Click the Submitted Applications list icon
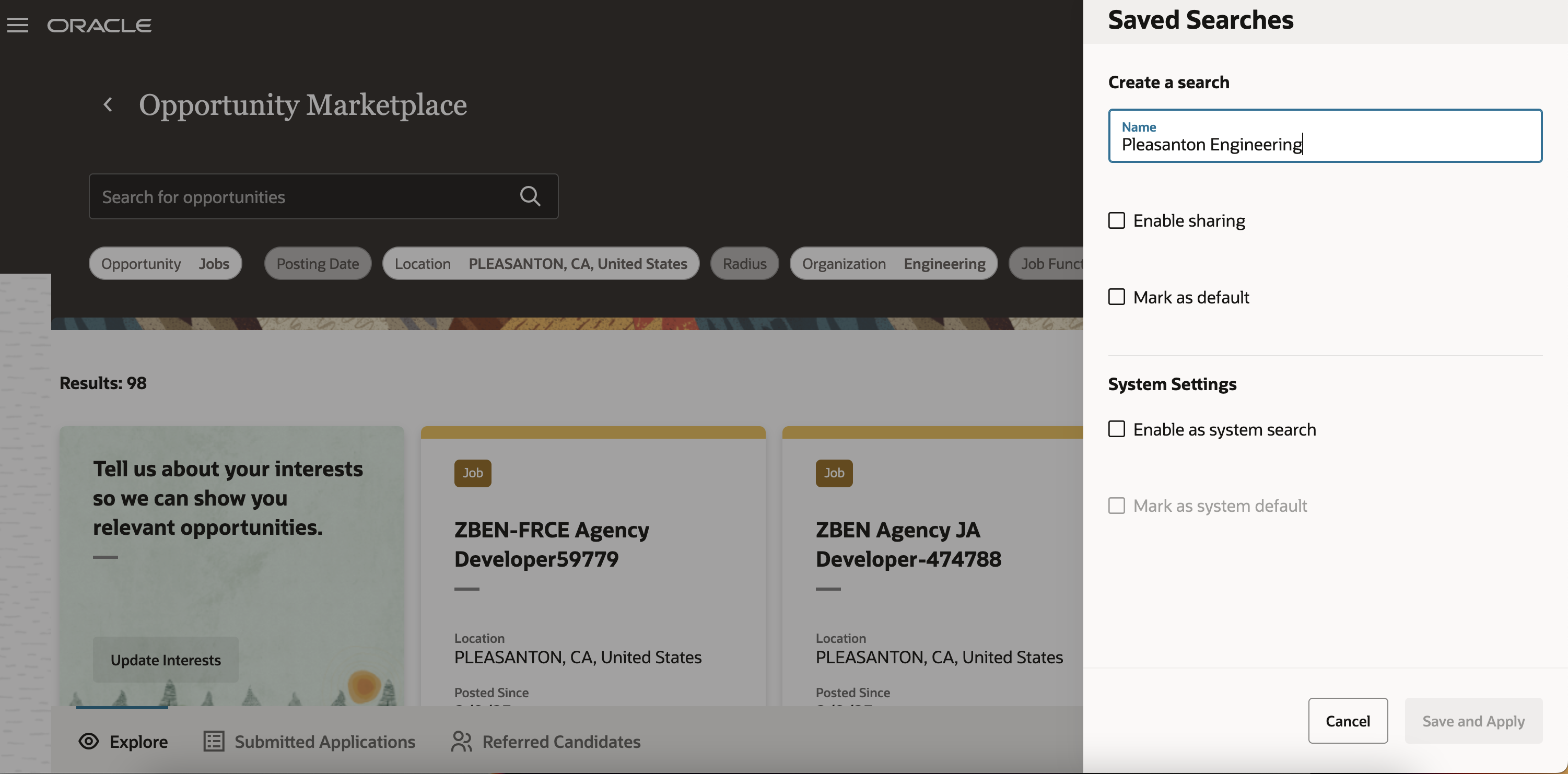 point(214,741)
